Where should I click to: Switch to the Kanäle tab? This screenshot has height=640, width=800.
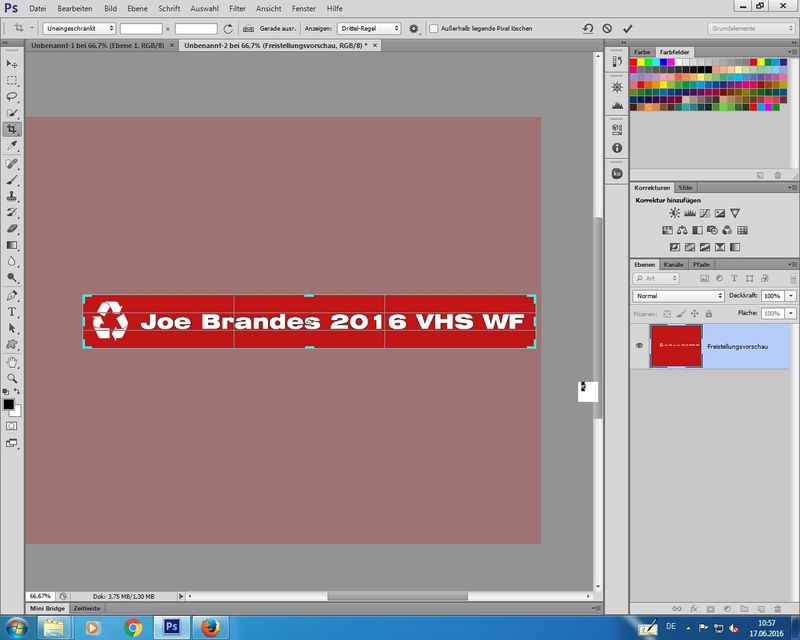(675, 264)
